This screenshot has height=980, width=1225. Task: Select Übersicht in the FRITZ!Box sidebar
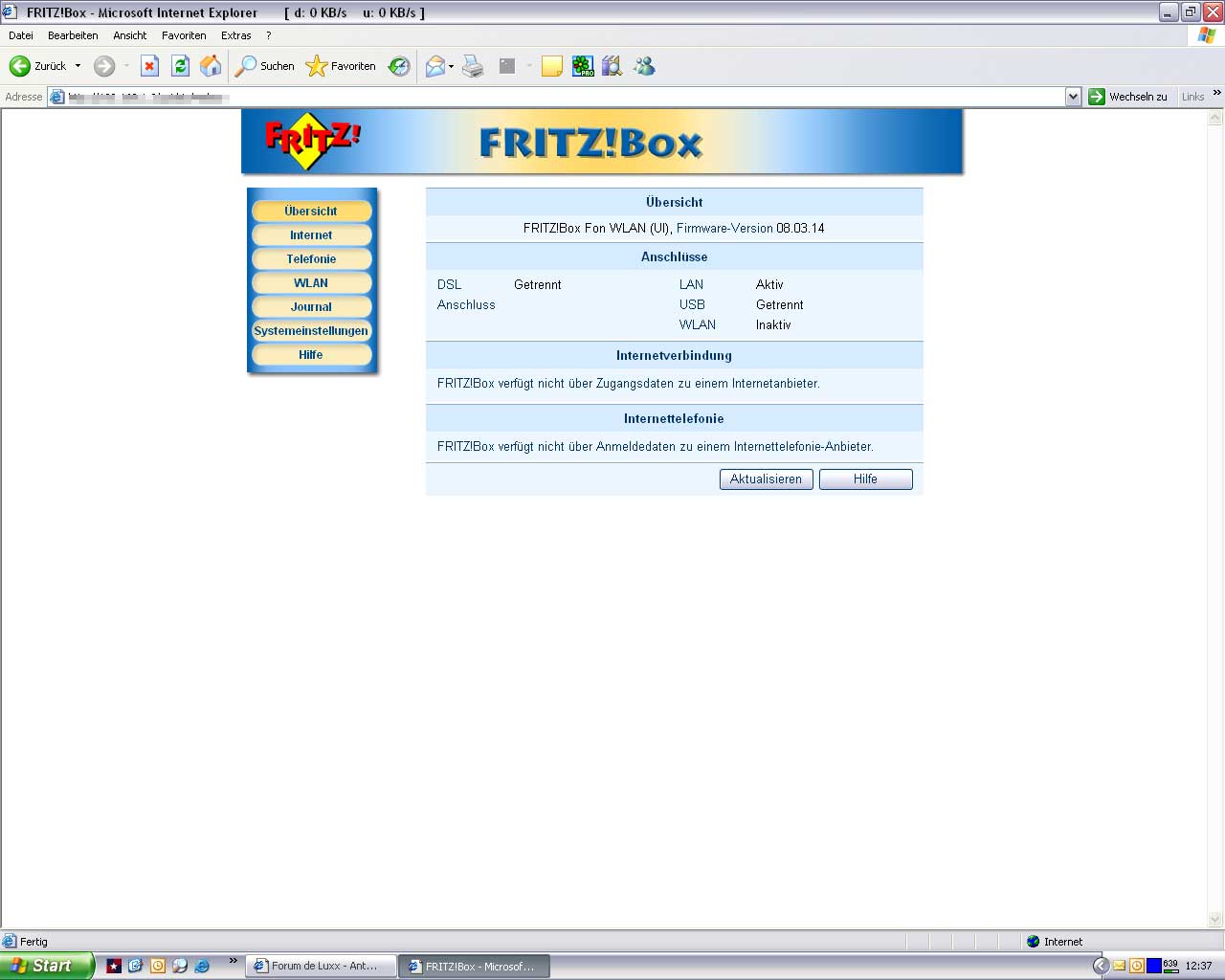[311, 212]
